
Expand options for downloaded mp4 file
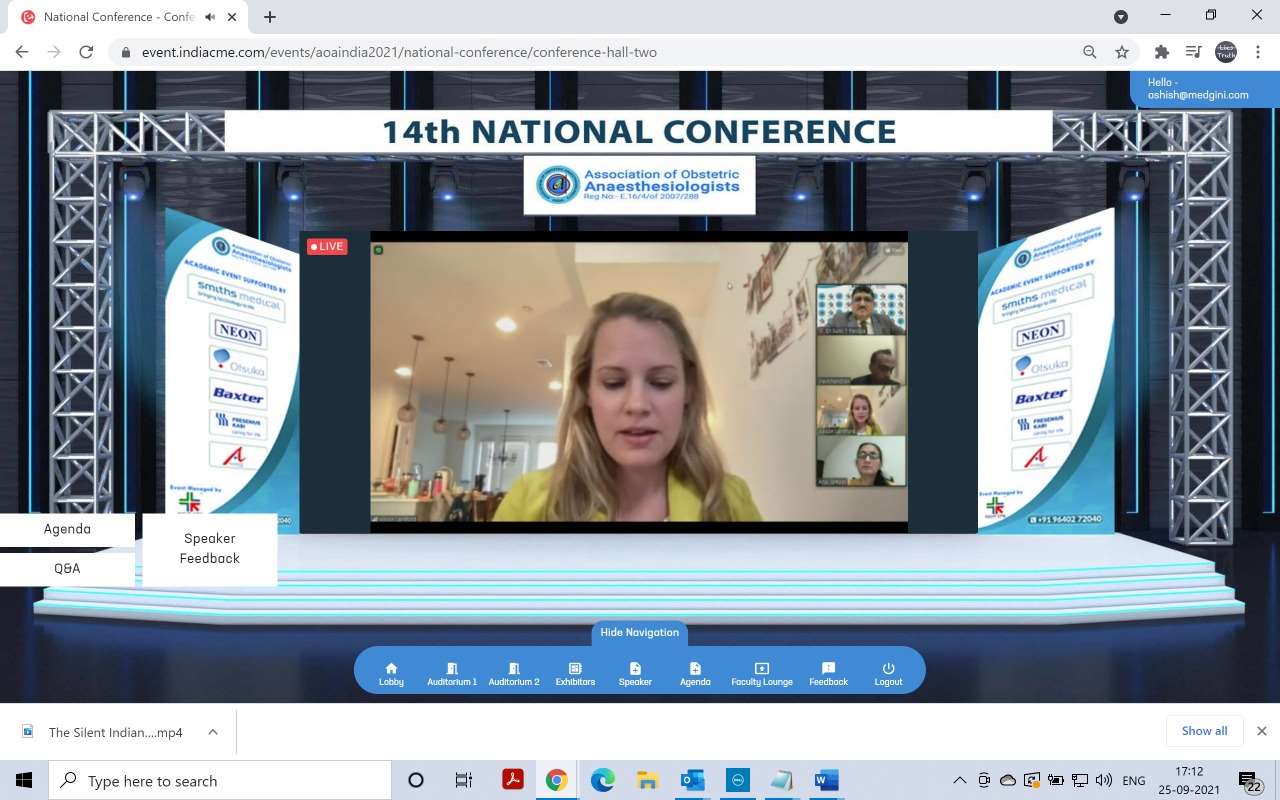click(213, 732)
